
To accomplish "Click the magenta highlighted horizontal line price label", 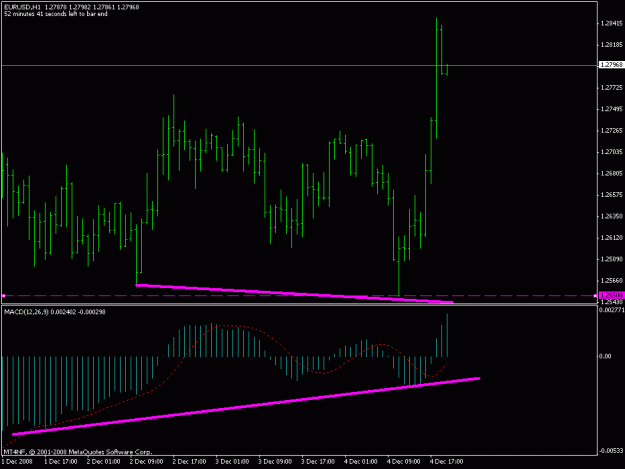I will pos(611,296).
